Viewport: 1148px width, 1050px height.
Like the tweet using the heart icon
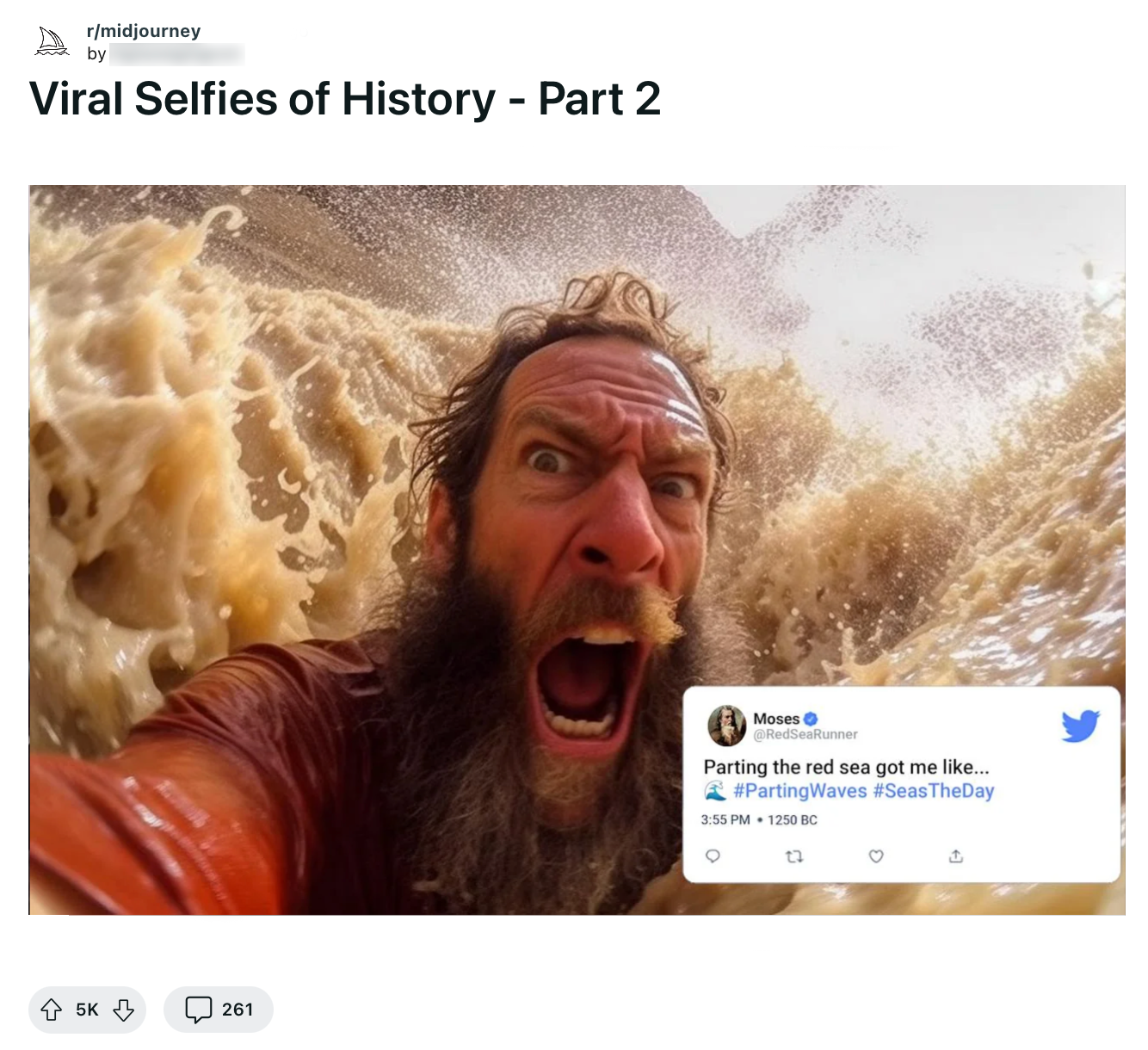tap(875, 856)
